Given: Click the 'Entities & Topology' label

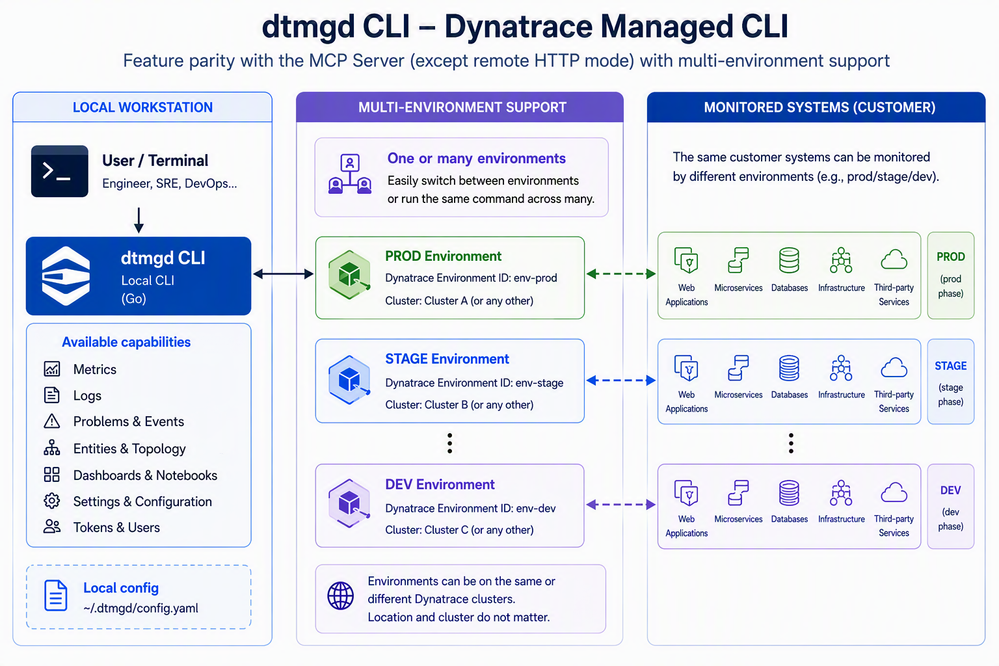Looking at the screenshot, I should pyautogui.click(x=129, y=449).
